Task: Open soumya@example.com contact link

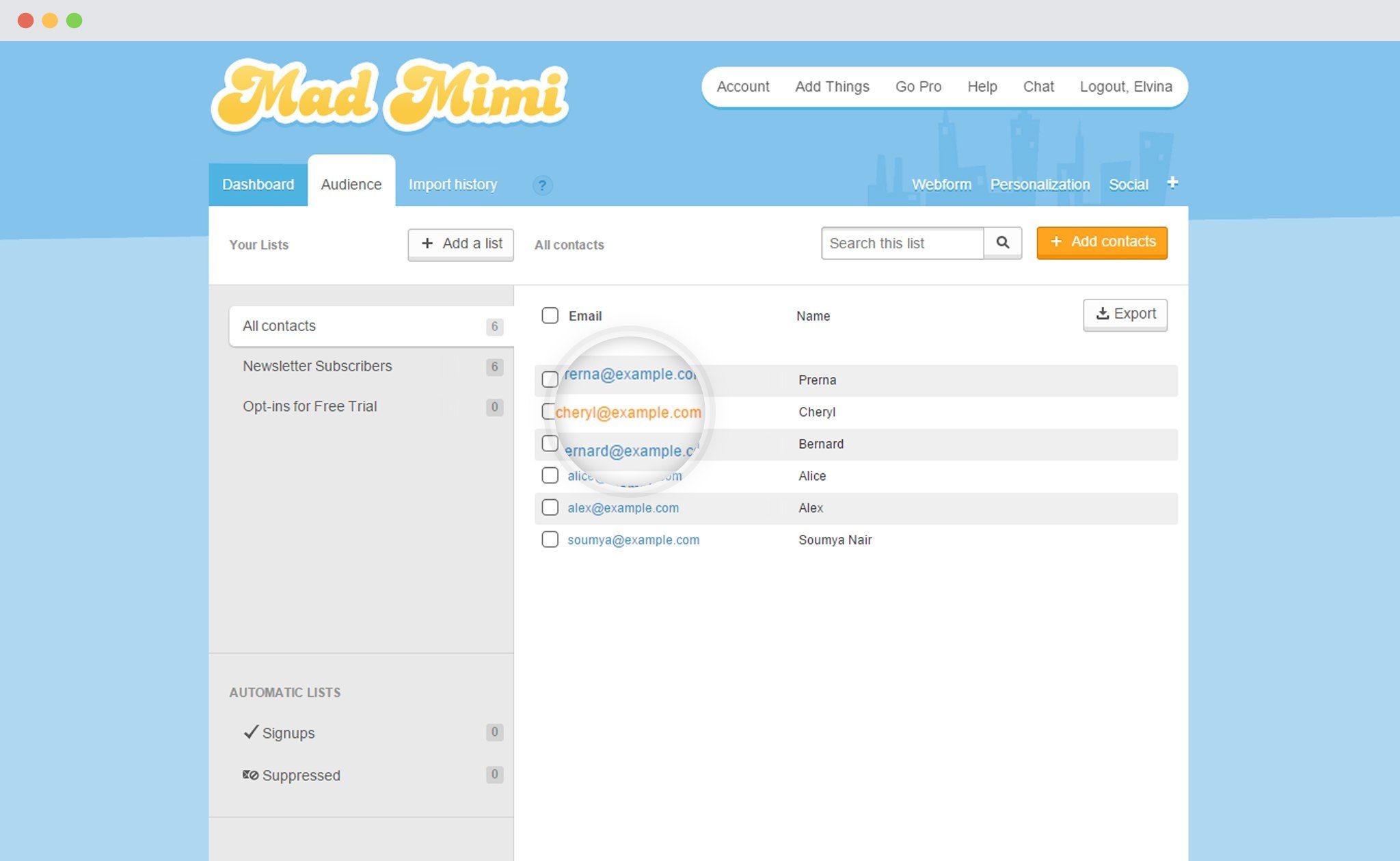Action: (633, 540)
